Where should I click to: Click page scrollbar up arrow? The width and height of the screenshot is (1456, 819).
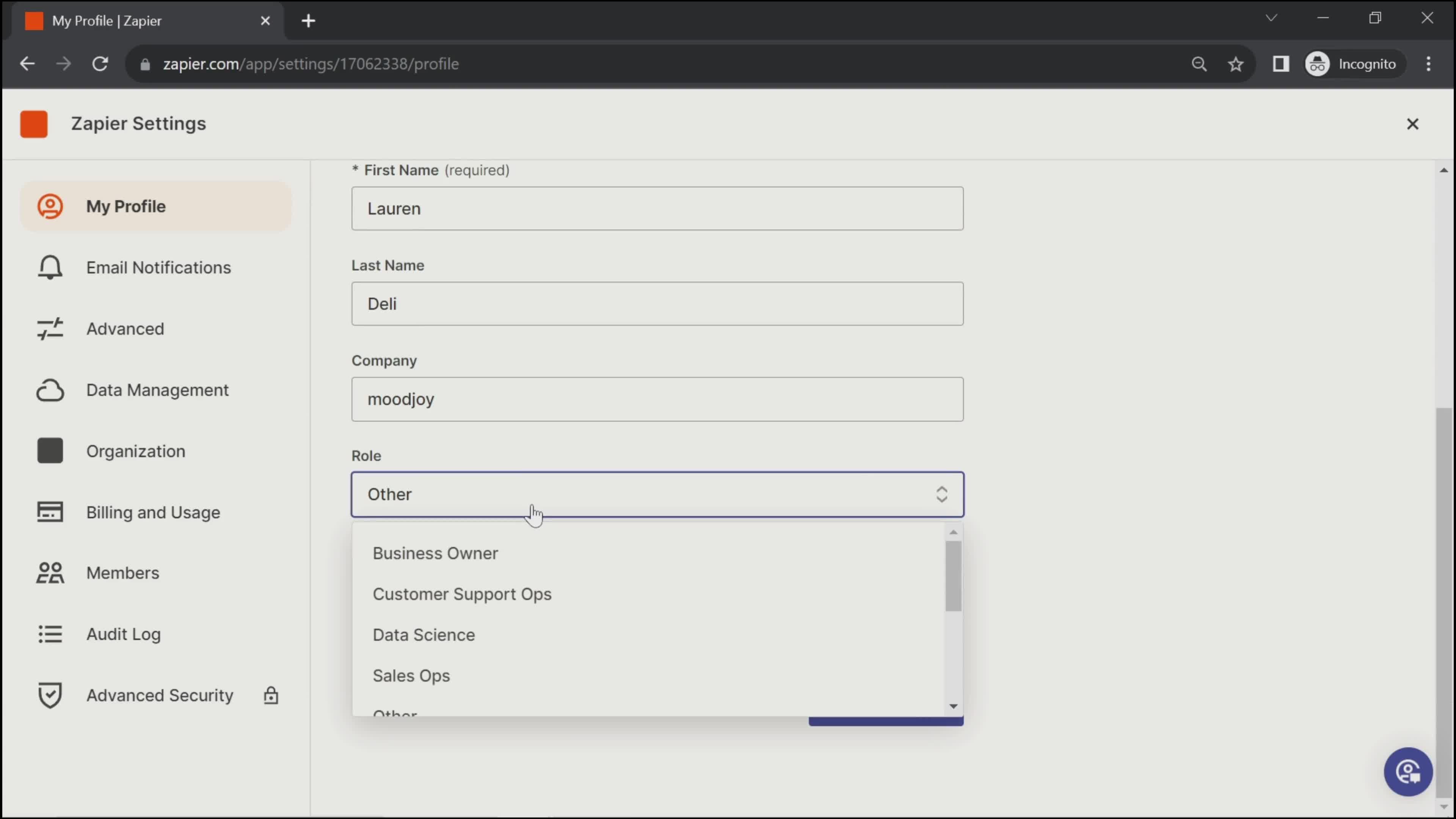[1444, 169]
